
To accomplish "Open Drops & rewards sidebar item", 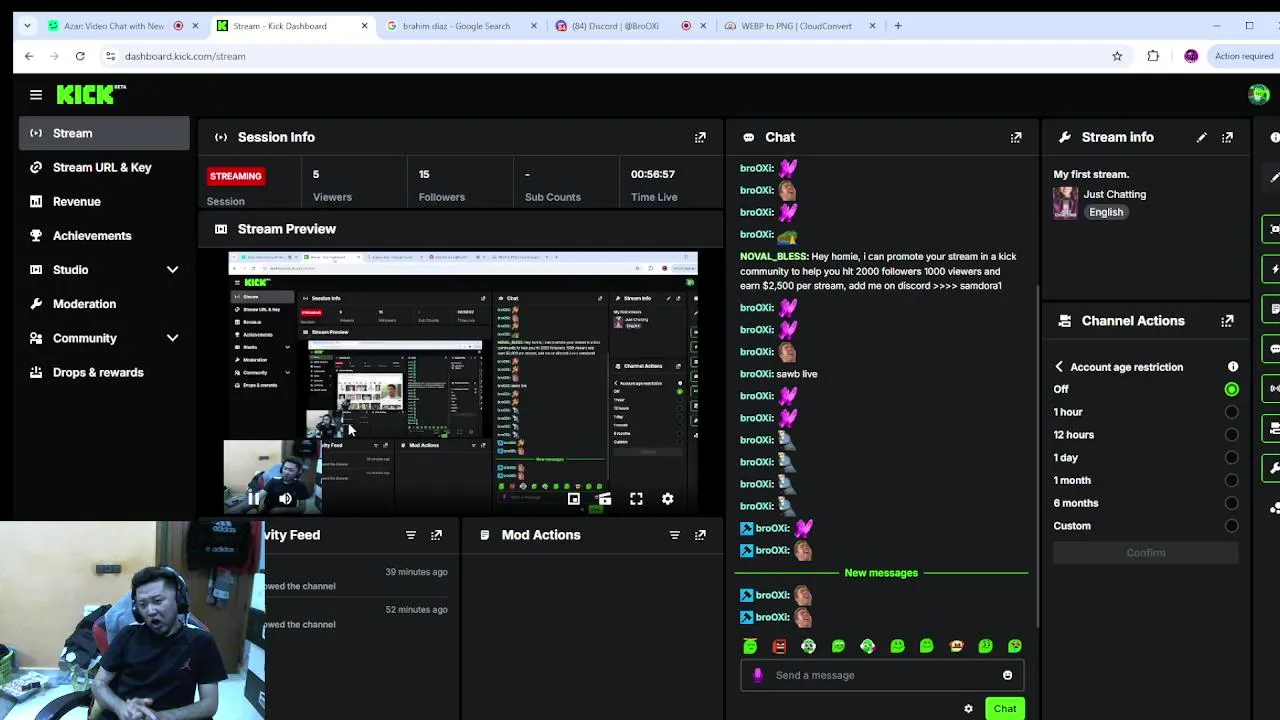I will (x=104, y=372).
